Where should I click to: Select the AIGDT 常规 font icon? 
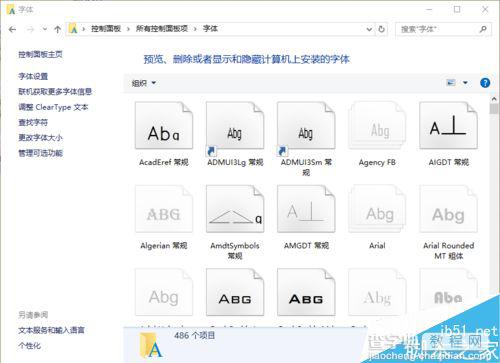pyautogui.click(x=448, y=125)
